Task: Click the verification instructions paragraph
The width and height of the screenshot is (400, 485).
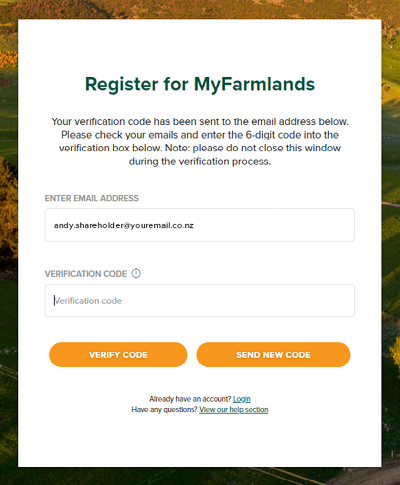Action: point(200,141)
